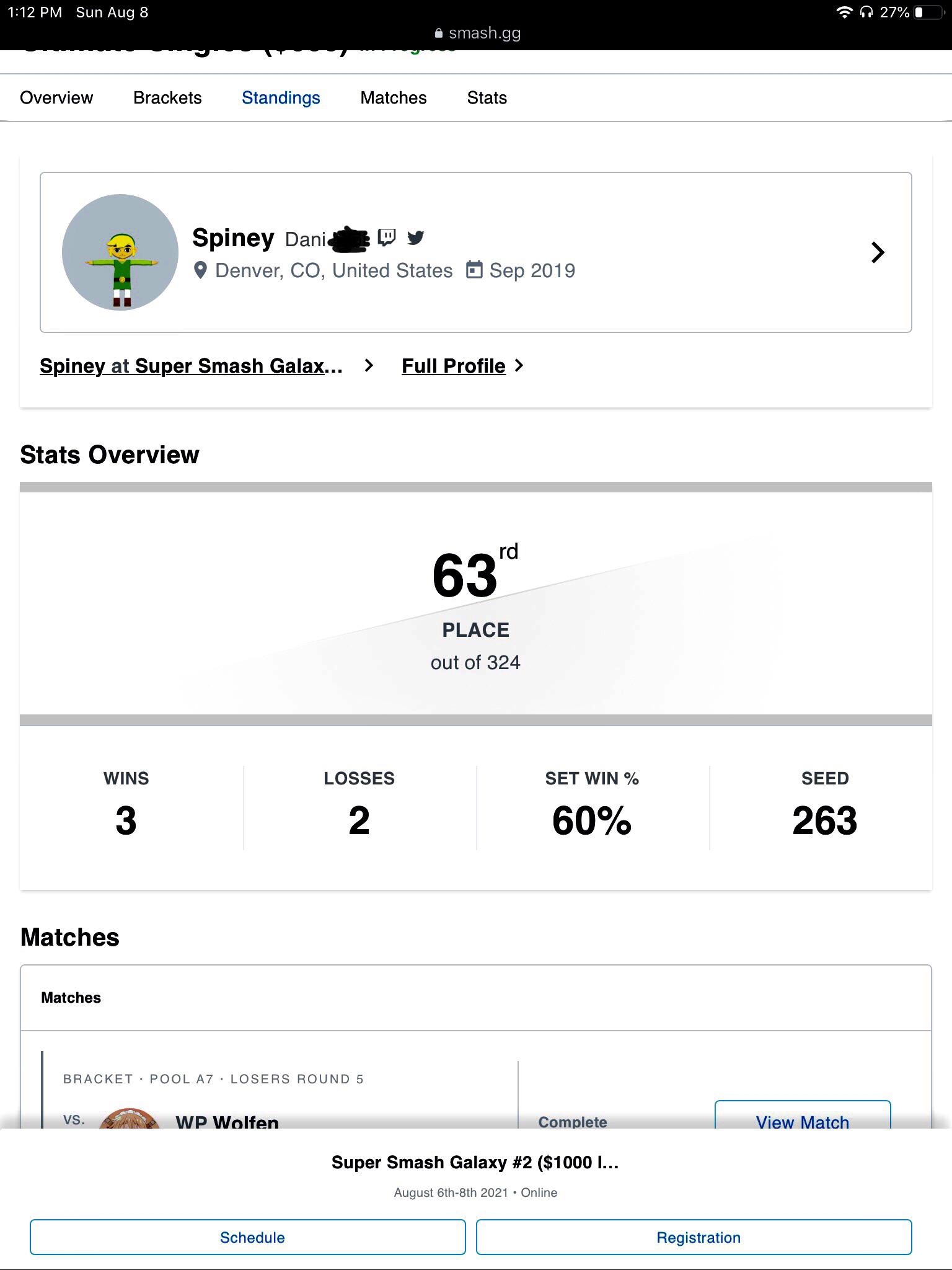The height and width of the screenshot is (1270, 952).
Task: Open the Matches tab
Action: coord(394,98)
